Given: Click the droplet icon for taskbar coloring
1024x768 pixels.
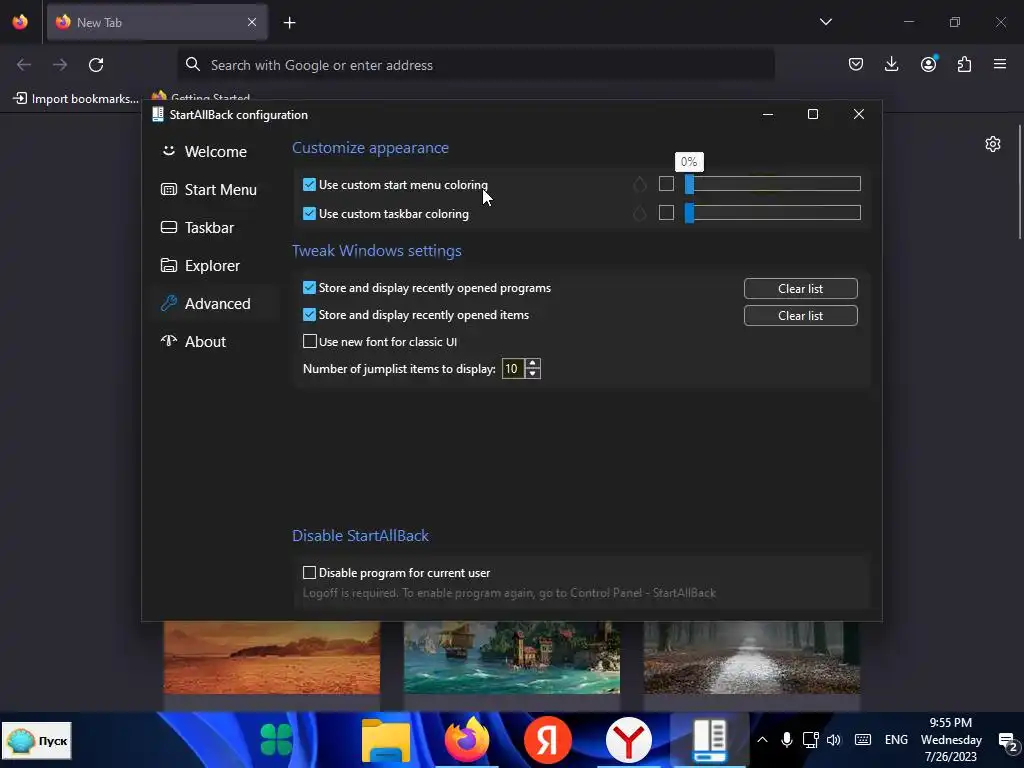Looking at the screenshot, I should point(640,214).
